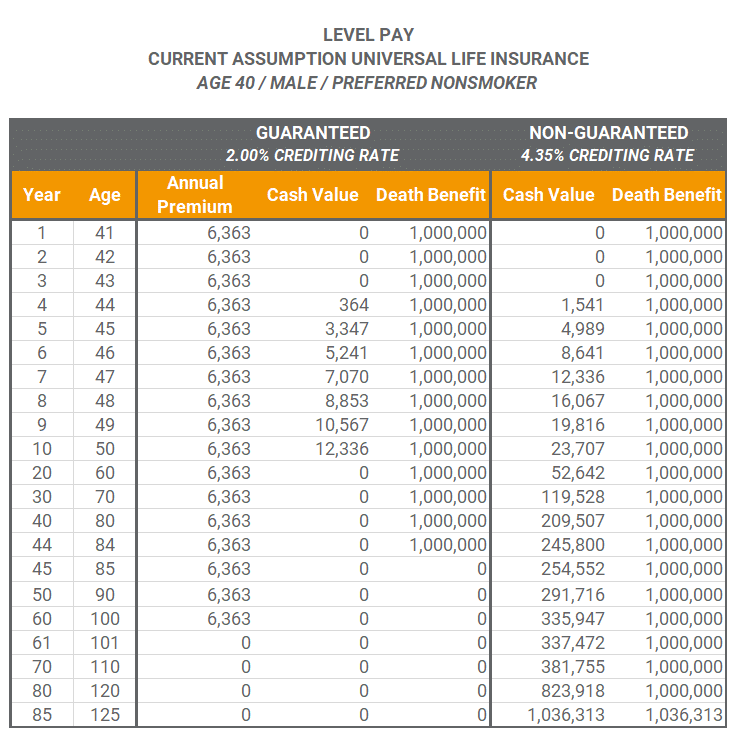Click age 41 in the first row
The height and width of the screenshot is (730, 735).
105,233
